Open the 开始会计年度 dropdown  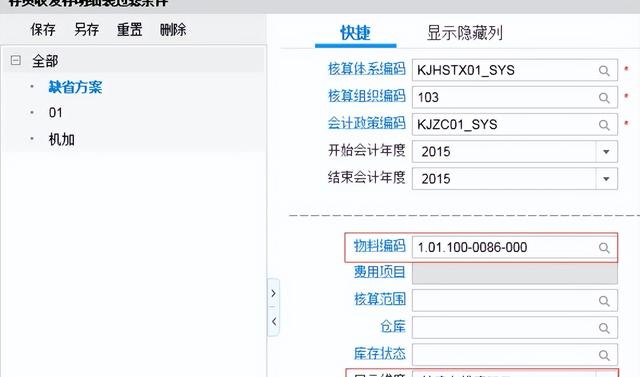point(606,152)
